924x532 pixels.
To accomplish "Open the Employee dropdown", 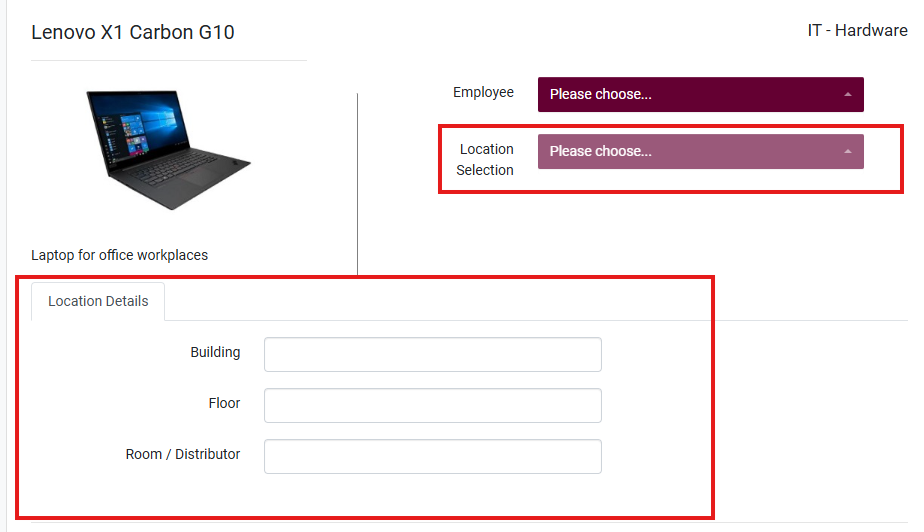I will [x=700, y=95].
